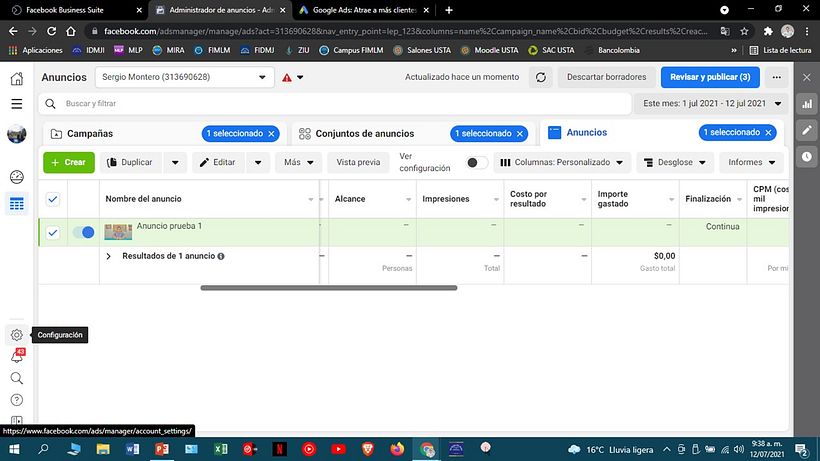820x461 pixels.
Task: Open PowerPoint from the Windows taskbar
Action: coord(162,449)
